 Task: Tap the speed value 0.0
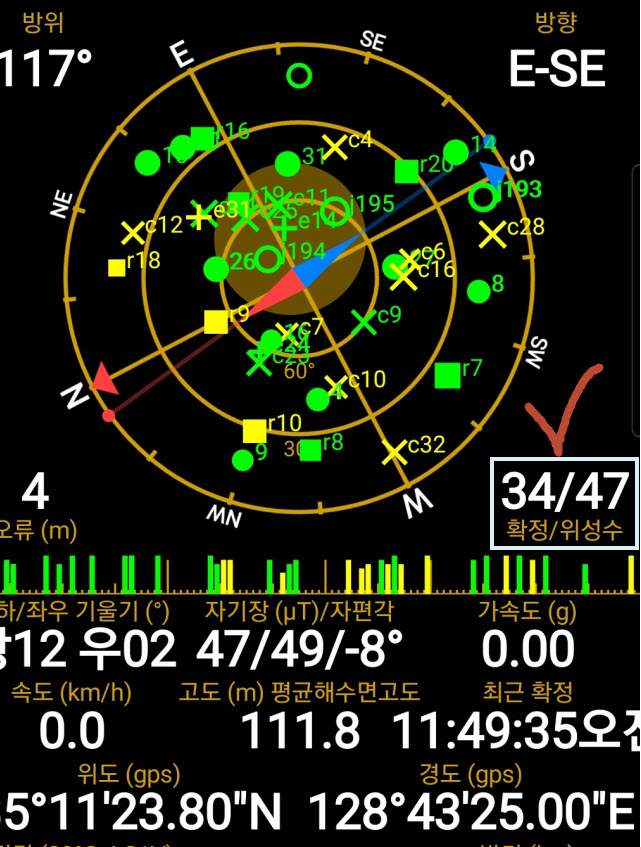(72, 730)
